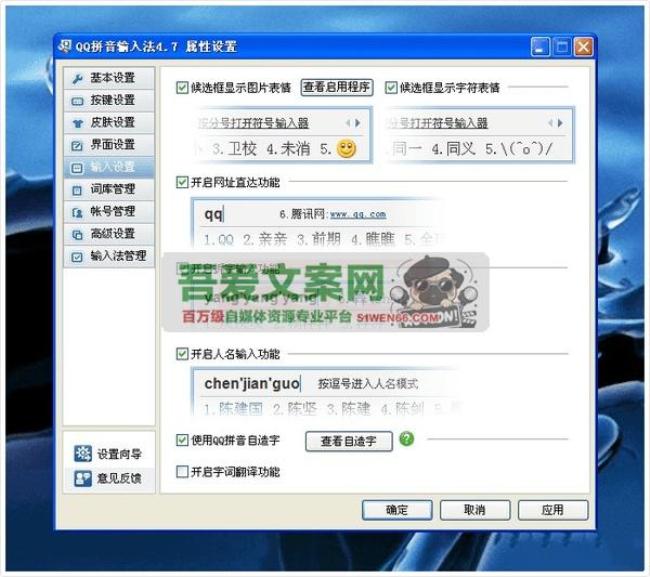The width and height of the screenshot is (650, 577).
Task: Open the 高级设置 sidebar icon
Action: tap(78, 233)
